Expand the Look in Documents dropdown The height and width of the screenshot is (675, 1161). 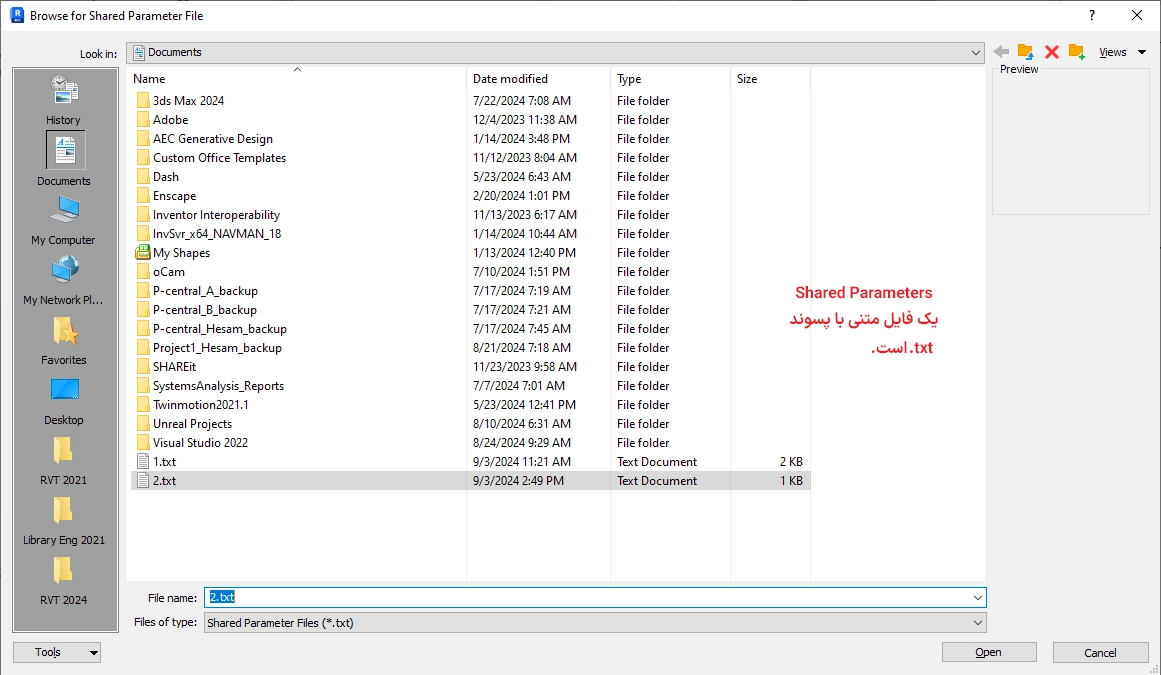pos(975,52)
